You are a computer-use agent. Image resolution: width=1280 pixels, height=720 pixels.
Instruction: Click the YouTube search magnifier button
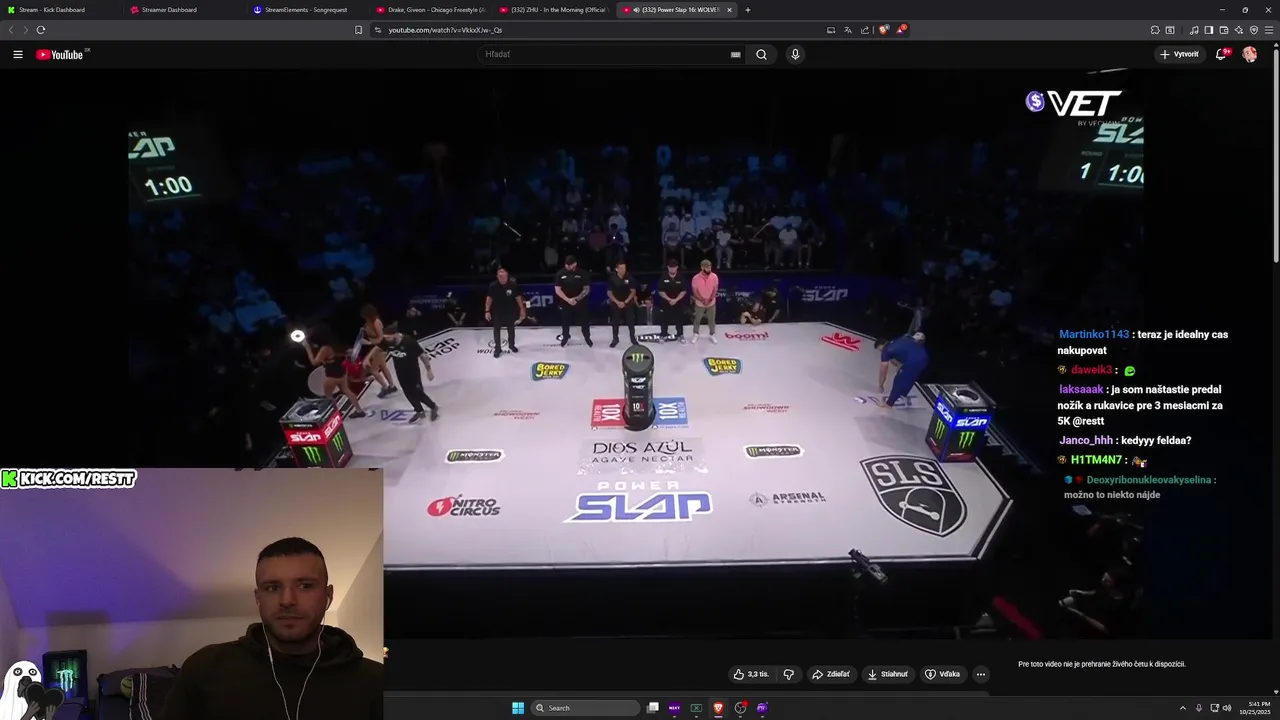(761, 54)
